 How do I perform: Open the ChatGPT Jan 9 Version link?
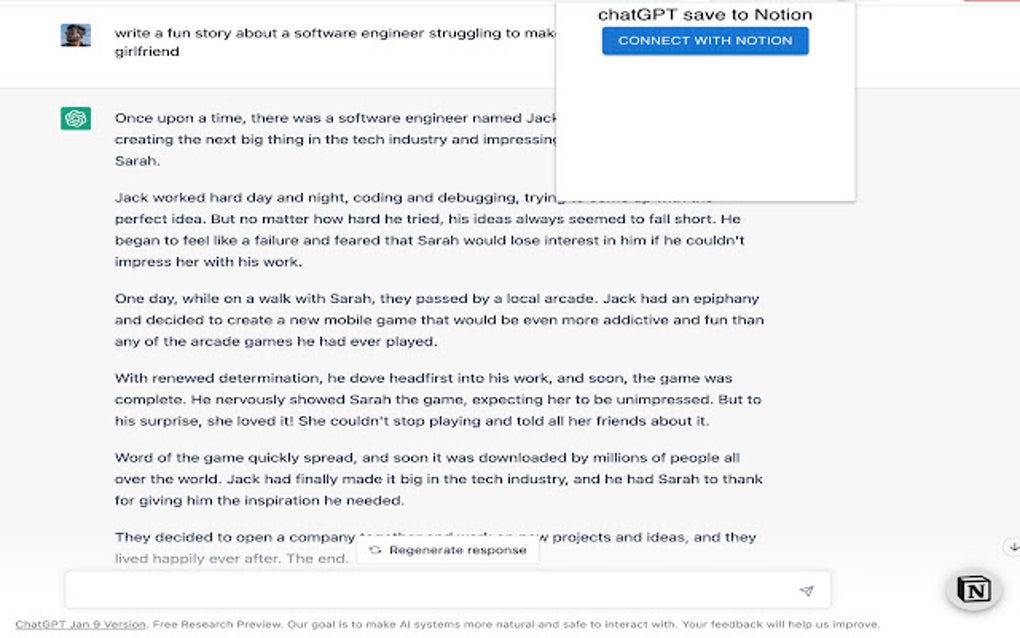[80, 625]
